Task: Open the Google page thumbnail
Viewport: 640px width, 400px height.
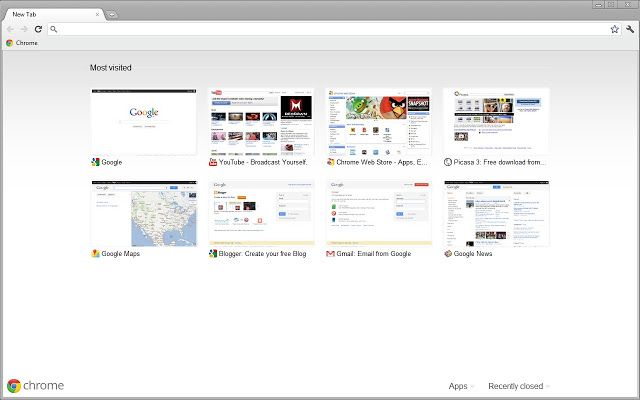Action: [x=144, y=122]
